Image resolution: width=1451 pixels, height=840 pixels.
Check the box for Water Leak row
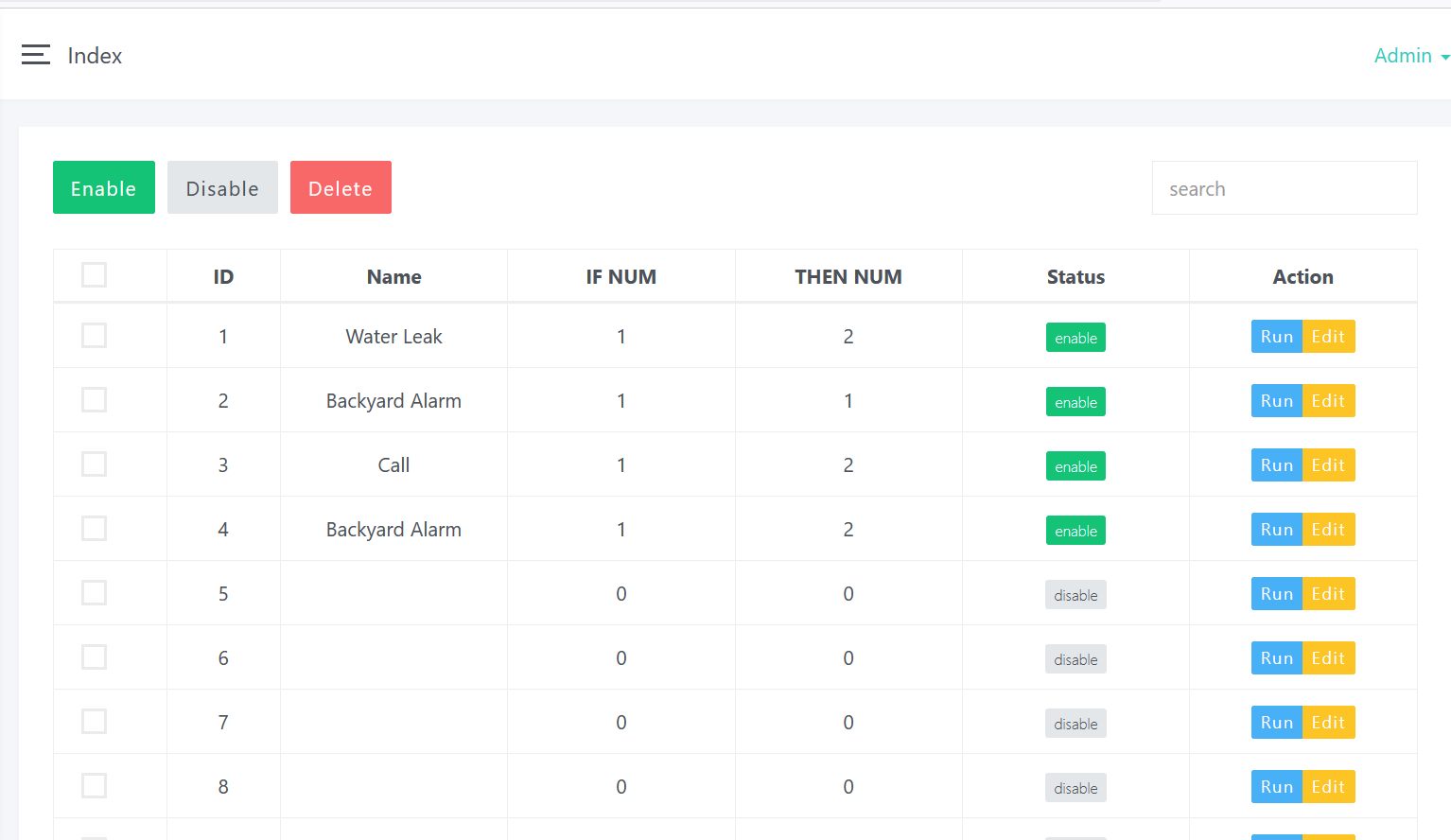[95, 336]
